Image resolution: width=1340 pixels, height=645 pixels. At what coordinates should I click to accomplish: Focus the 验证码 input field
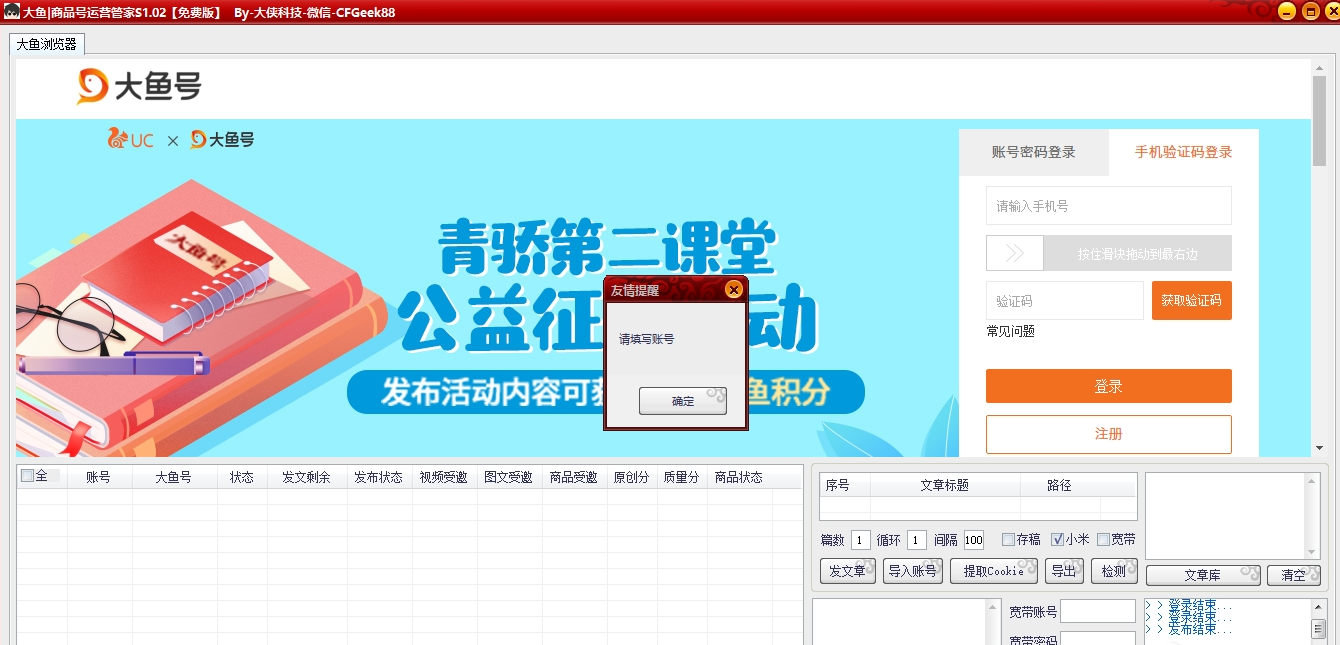1065,300
